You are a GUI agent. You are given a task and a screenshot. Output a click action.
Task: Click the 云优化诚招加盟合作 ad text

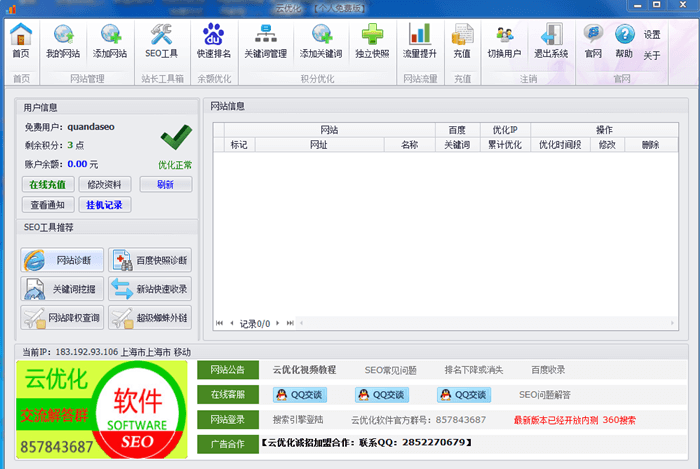(366, 443)
